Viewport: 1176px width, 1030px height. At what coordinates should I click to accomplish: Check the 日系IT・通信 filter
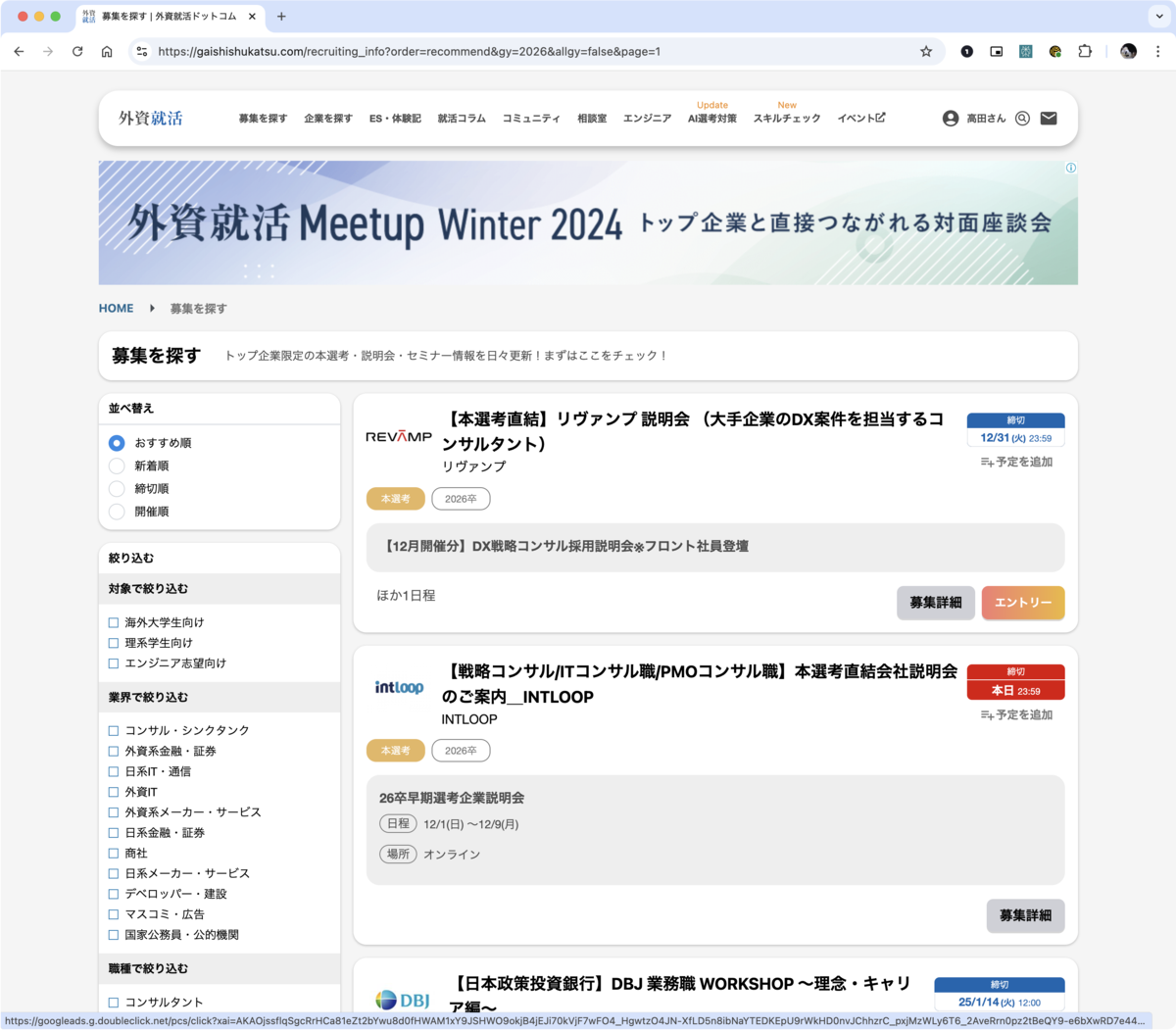point(114,771)
